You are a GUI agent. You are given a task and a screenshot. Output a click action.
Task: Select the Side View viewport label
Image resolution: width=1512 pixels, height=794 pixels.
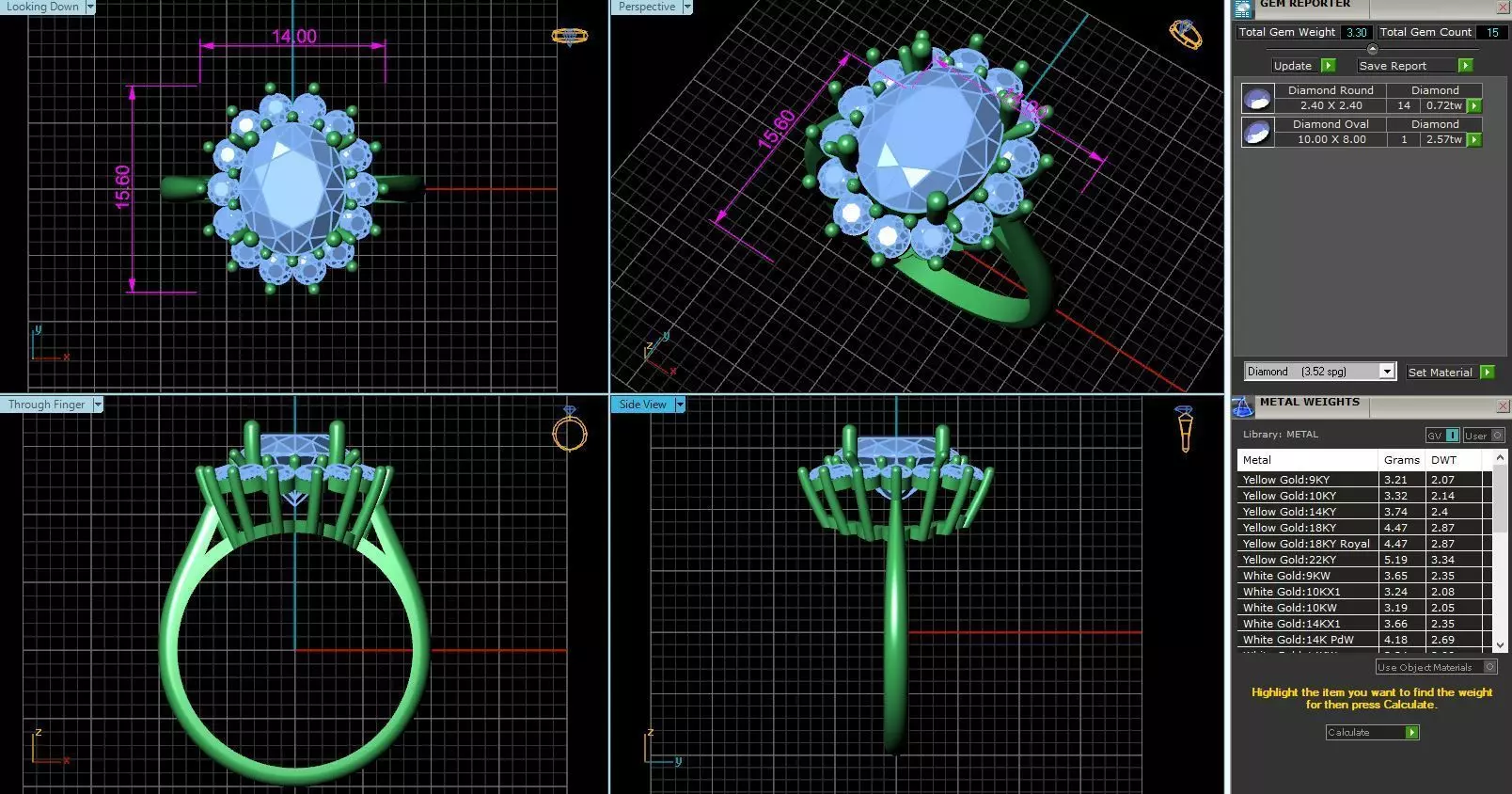click(x=643, y=405)
